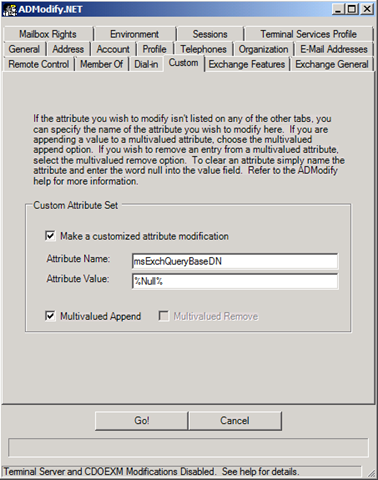Select the Profile tab
This screenshot has height=480, width=378.
point(154,49)
